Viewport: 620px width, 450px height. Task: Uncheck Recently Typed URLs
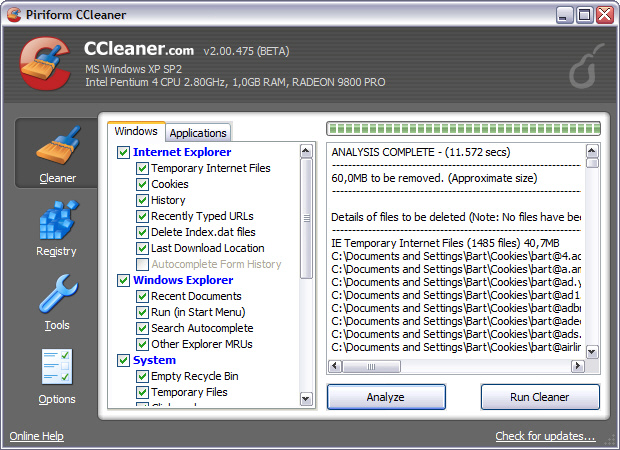142,216
